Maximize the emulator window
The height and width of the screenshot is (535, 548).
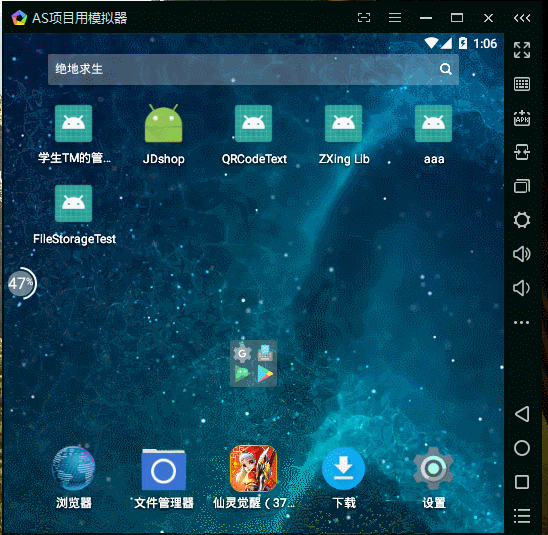(x=457, y=17)
